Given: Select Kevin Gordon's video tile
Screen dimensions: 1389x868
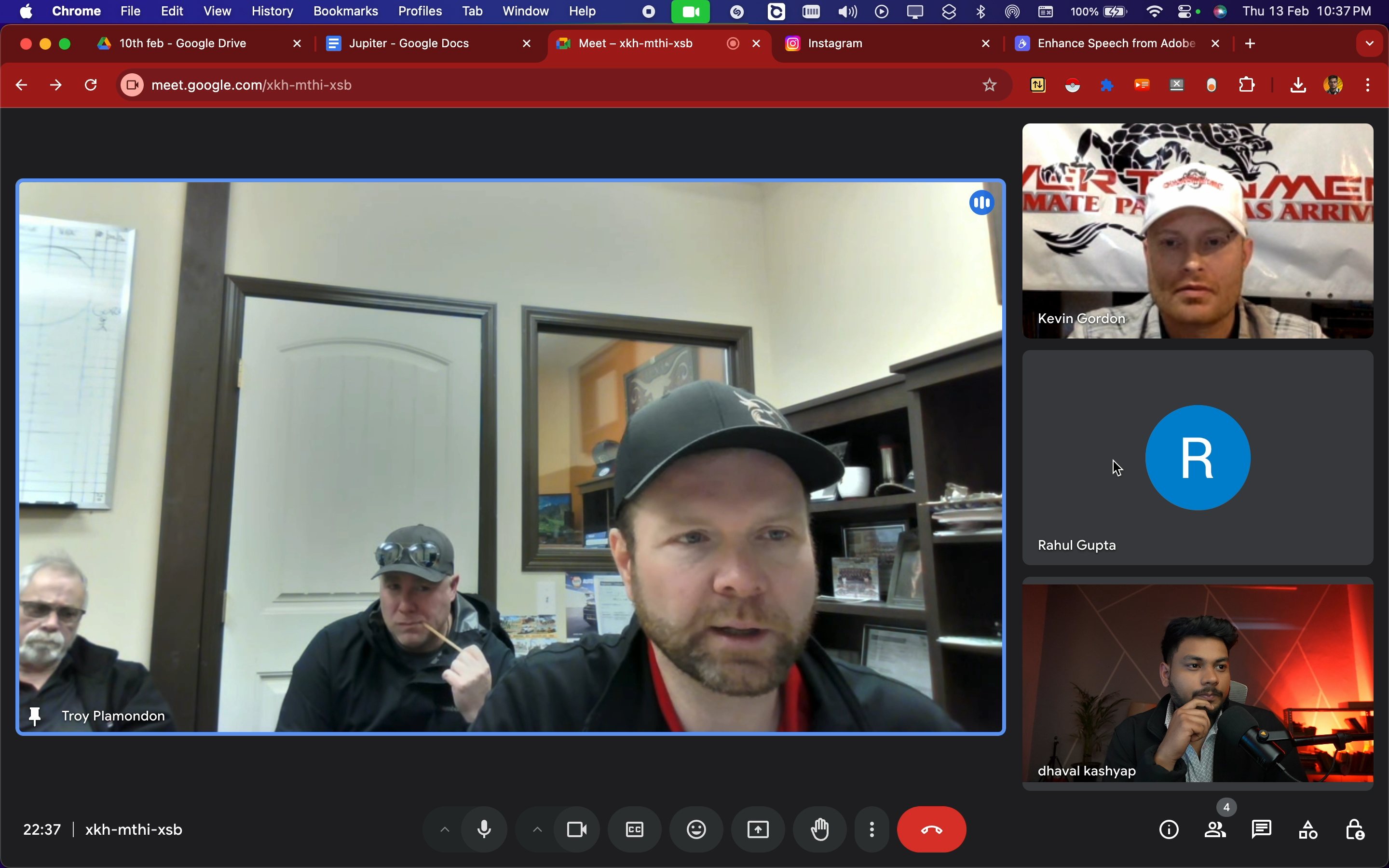Looking at the screenshot, I should click(1198, 231).
